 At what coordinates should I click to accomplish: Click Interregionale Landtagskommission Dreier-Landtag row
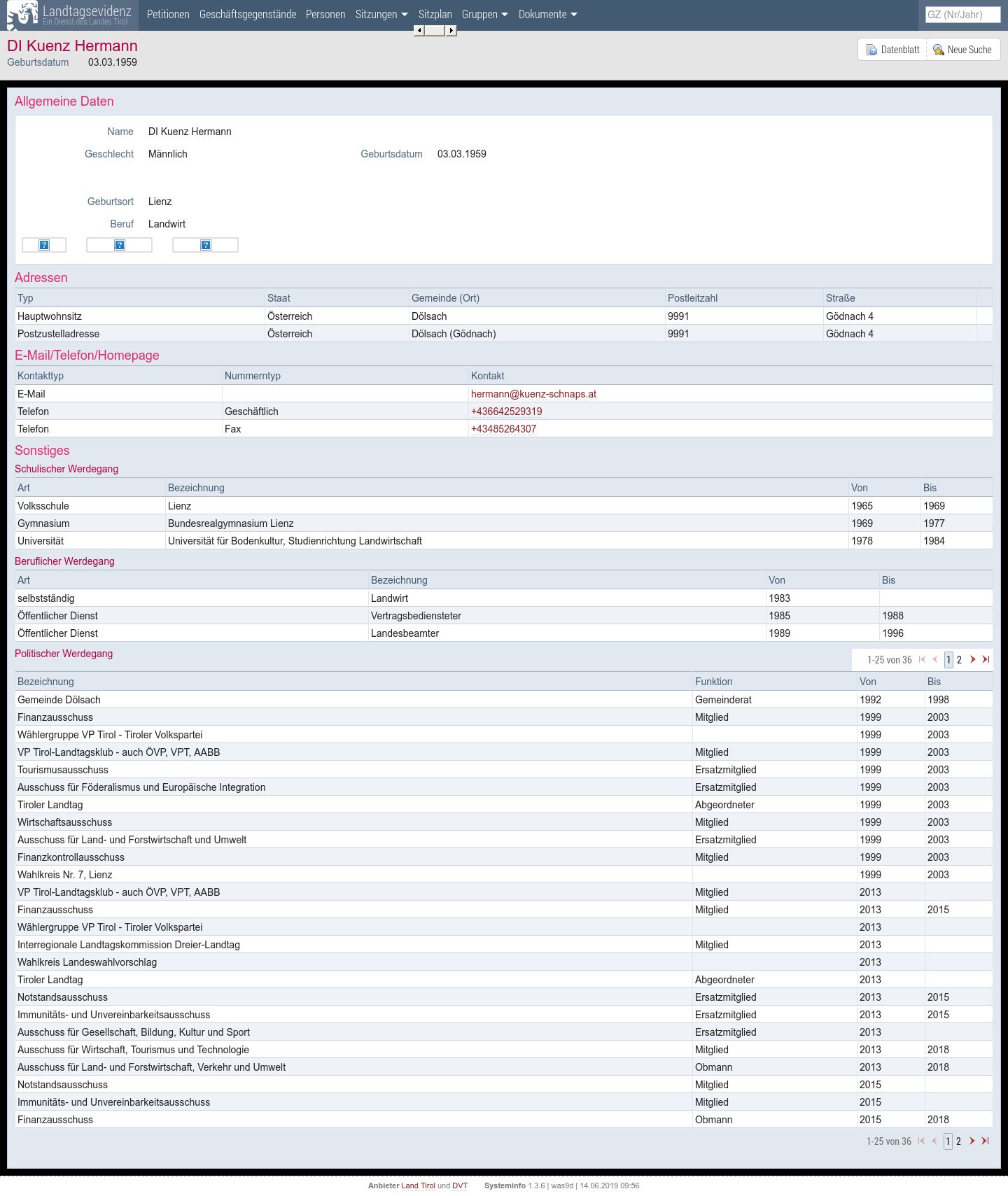pos(503,945)
